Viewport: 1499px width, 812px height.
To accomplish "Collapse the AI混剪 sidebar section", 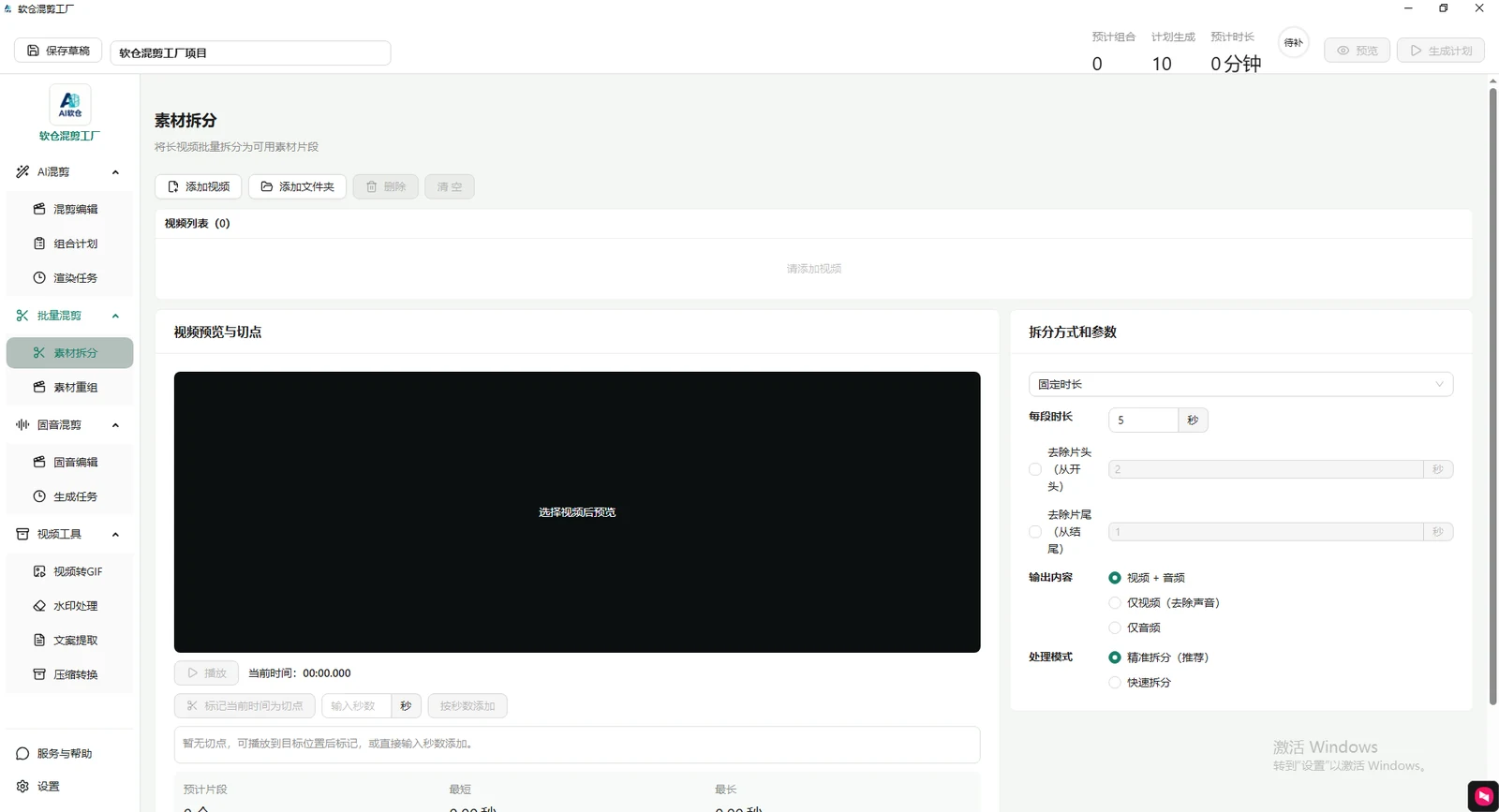I will (x=115, y=172).
